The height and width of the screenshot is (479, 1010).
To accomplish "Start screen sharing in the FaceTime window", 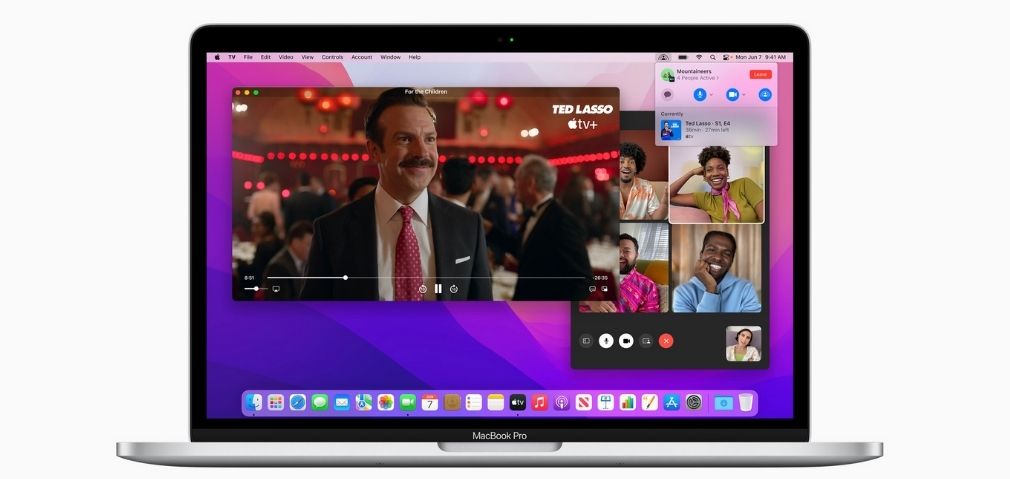I will click(646, 341).
